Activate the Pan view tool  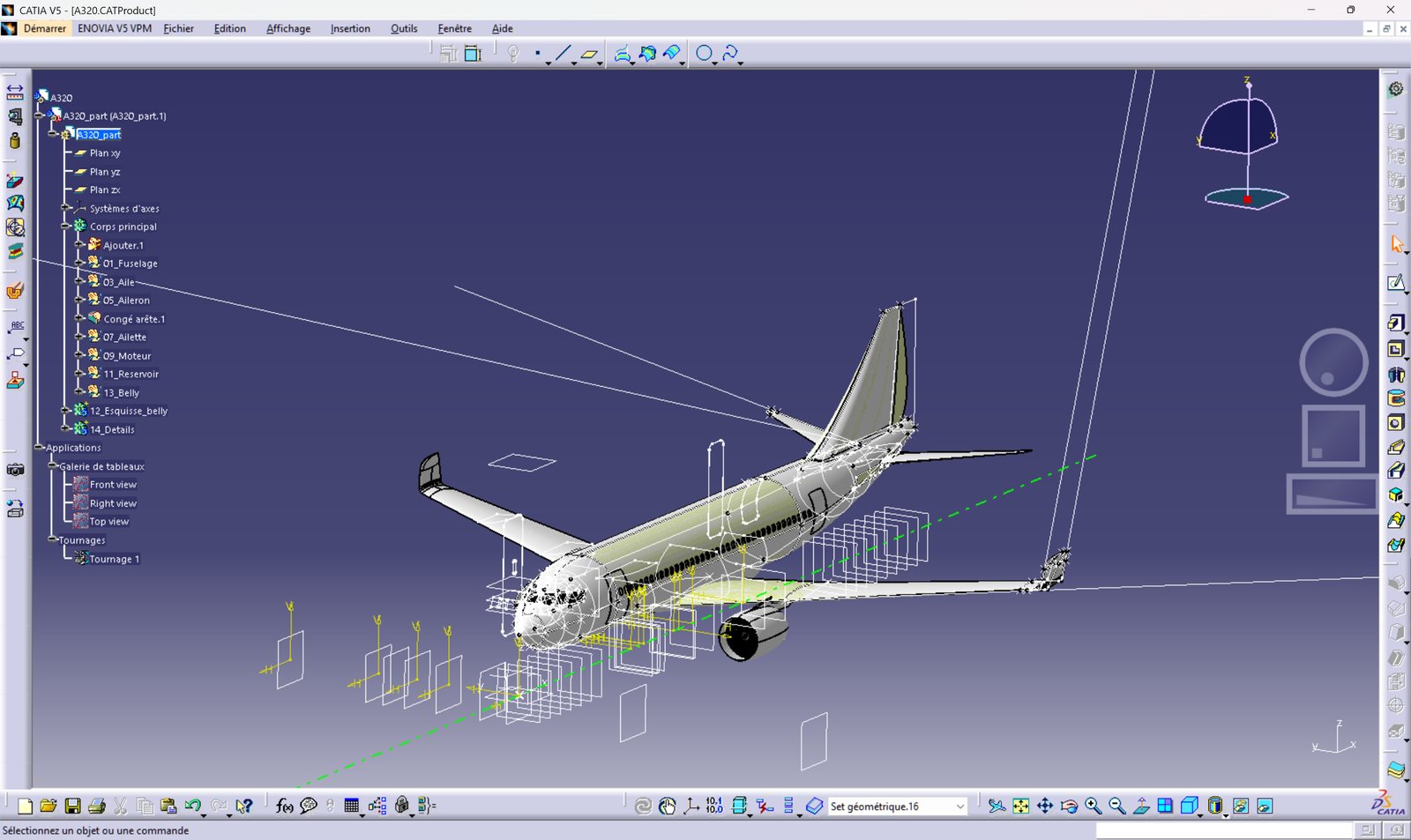(x=1045, y=806)
